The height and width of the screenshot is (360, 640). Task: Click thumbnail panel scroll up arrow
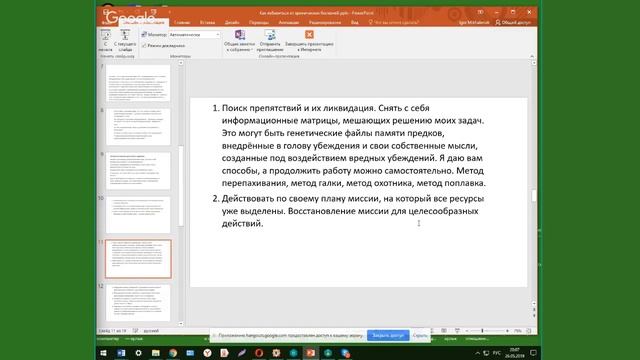181,63
